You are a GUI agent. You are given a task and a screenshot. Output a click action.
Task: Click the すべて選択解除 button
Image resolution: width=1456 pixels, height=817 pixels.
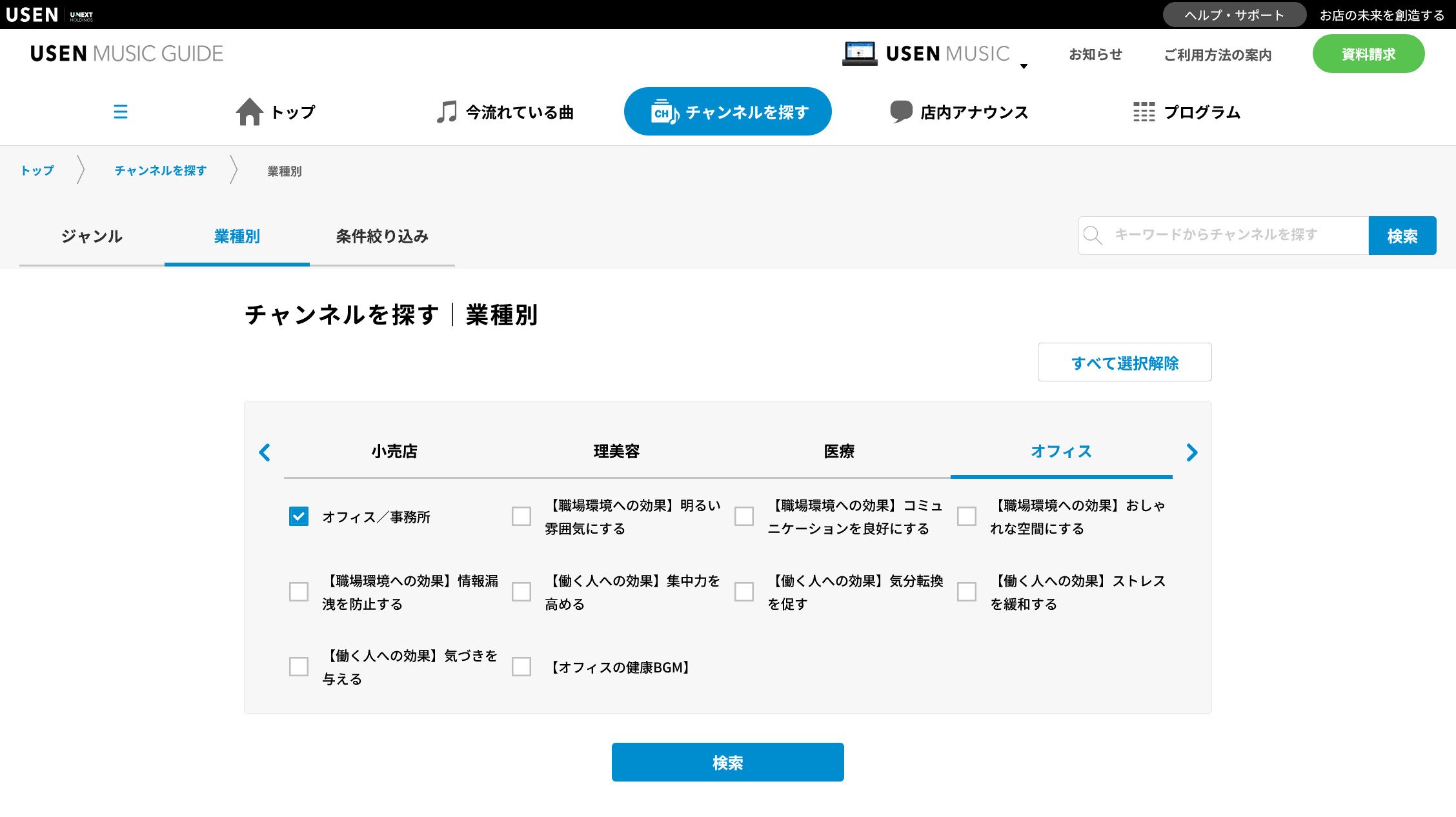tap(1124, 363)
